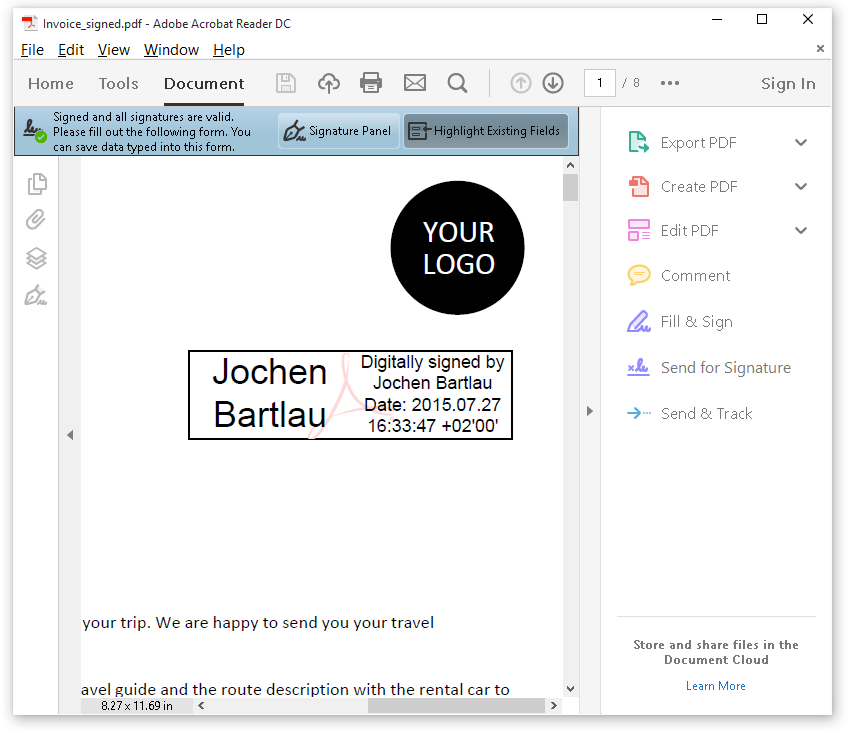Click horizontal scrollbar left arrow
850x732 pixels.
[201, 705]
